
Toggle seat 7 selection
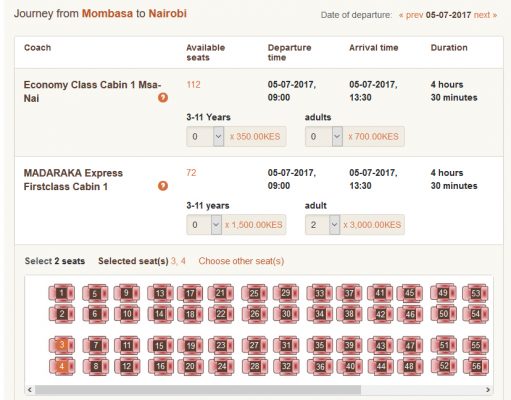[x=96, y=345]
